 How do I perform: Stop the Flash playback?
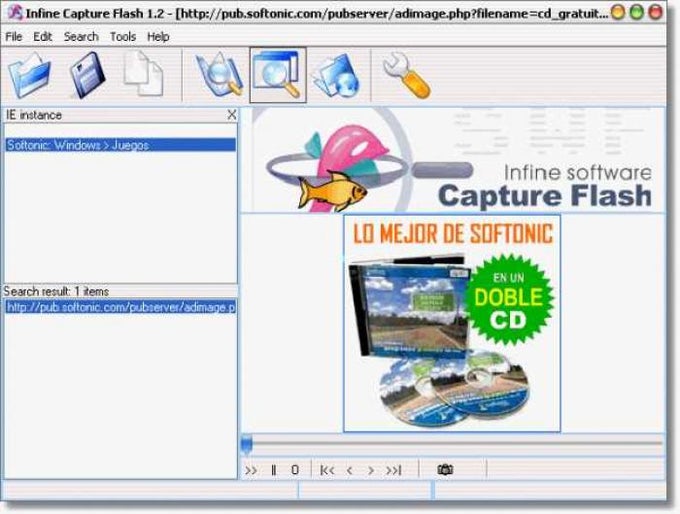coord(295,470)
